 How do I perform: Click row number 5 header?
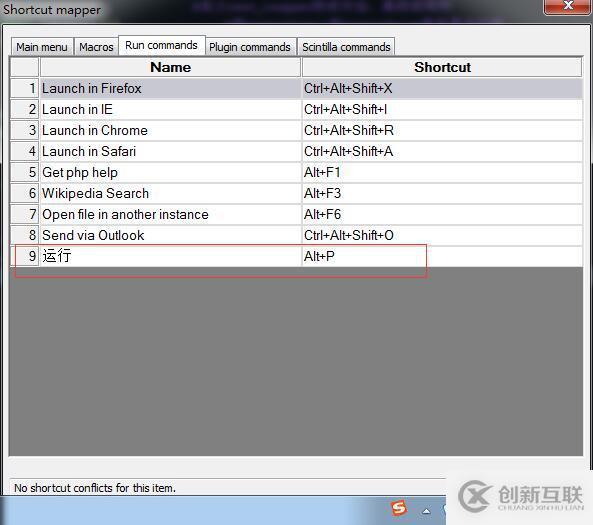pos(25,172)
